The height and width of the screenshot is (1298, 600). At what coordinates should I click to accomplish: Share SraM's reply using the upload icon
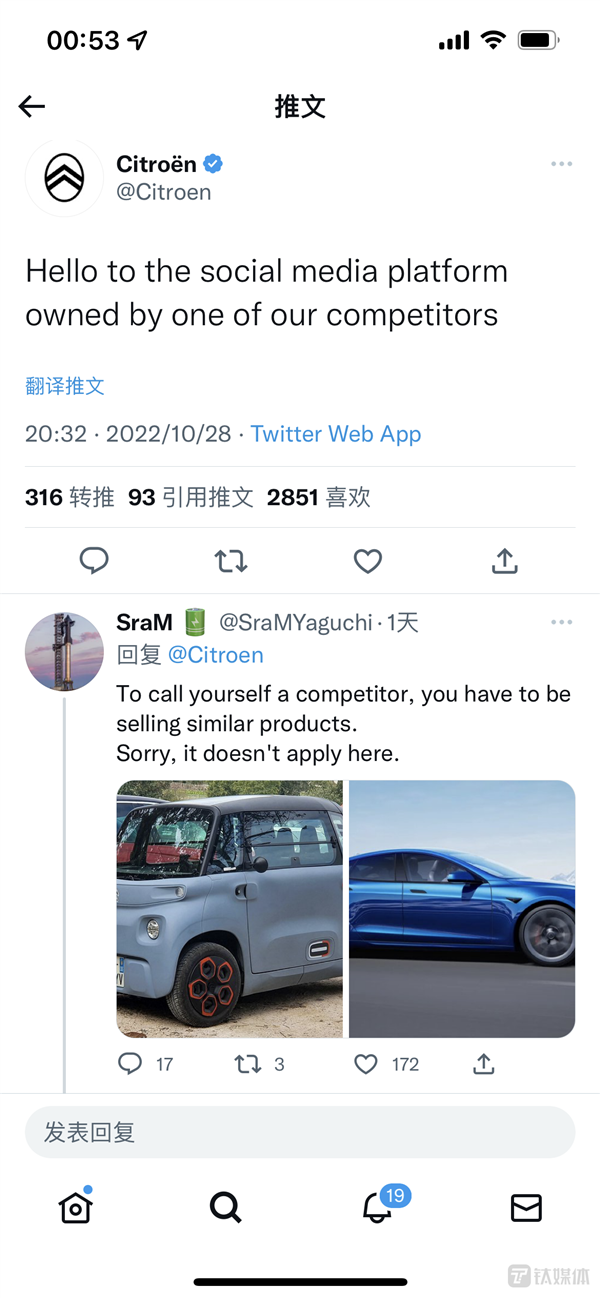[483, 1064]
